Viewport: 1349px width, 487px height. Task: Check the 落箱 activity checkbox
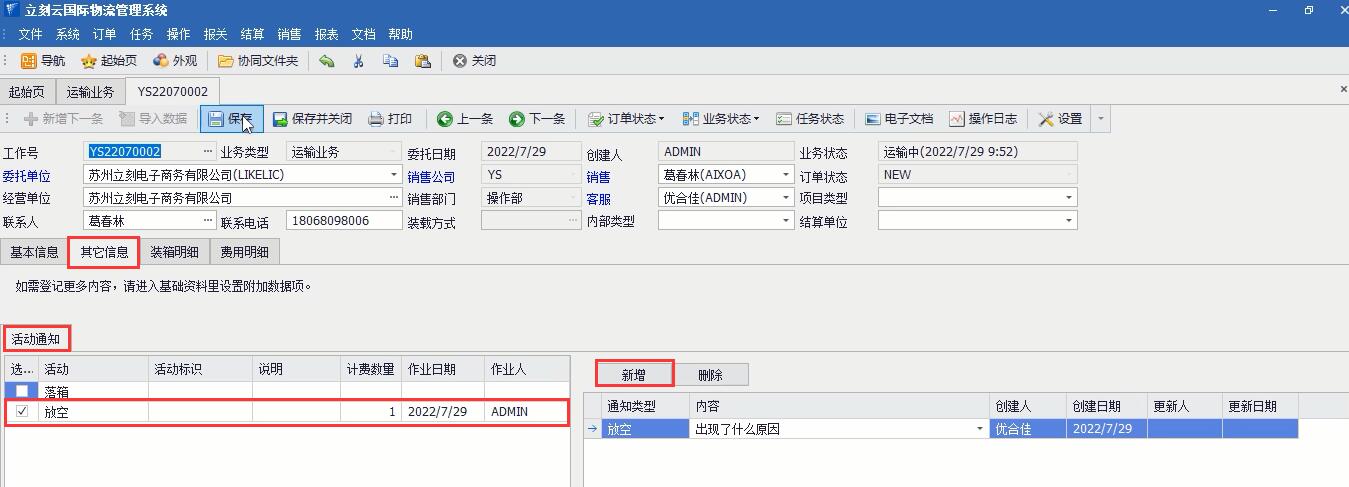[22, 392]
